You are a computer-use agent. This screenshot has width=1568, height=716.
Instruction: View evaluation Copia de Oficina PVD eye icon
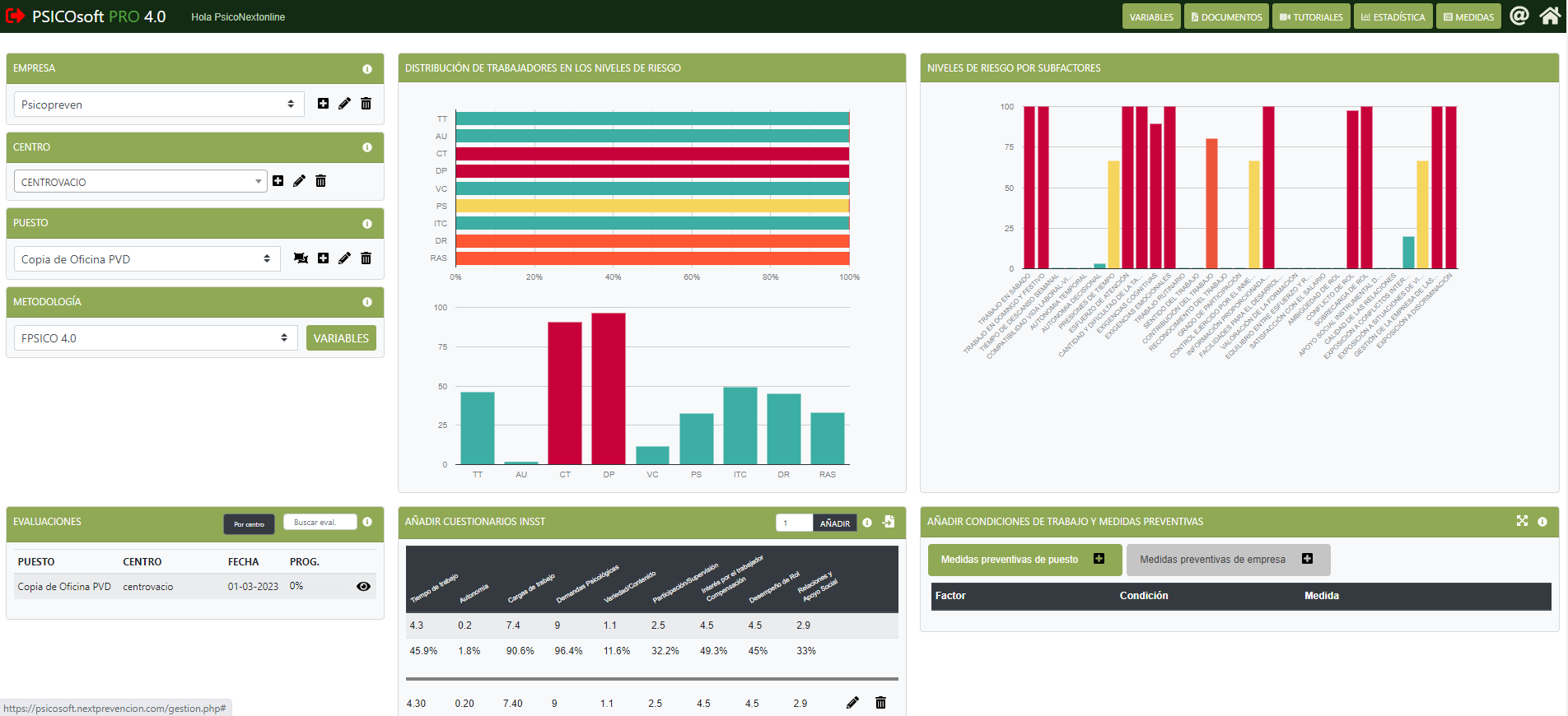[363, 587]
